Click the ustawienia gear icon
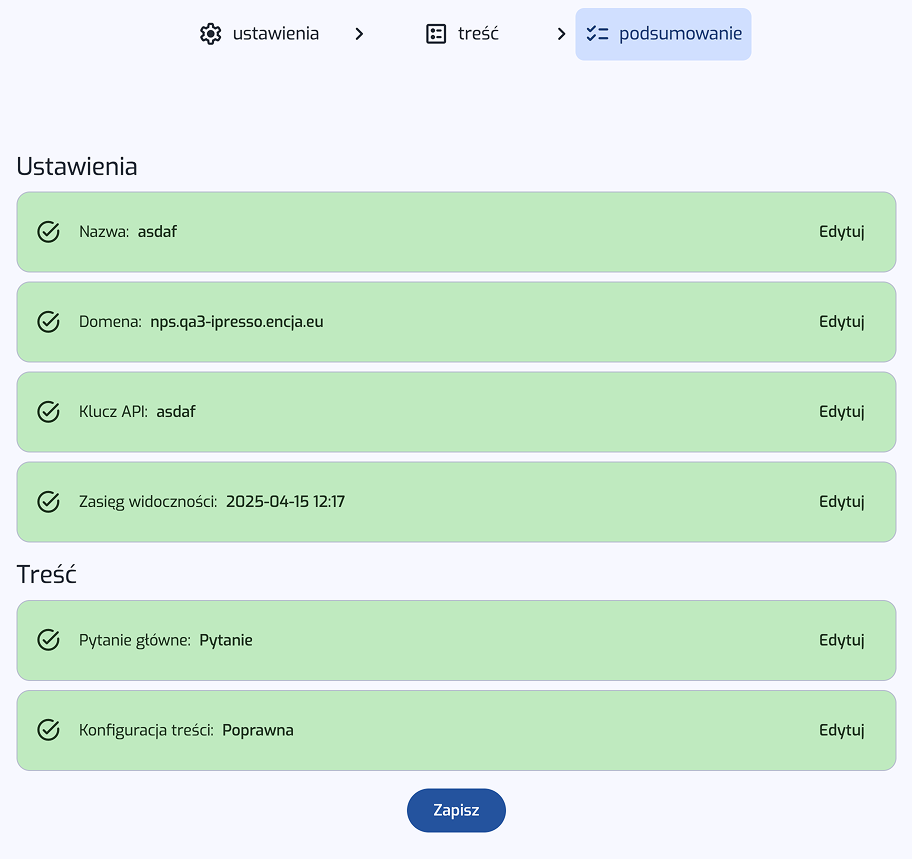This screenshot has width=912, height=859. pos(211,34)
